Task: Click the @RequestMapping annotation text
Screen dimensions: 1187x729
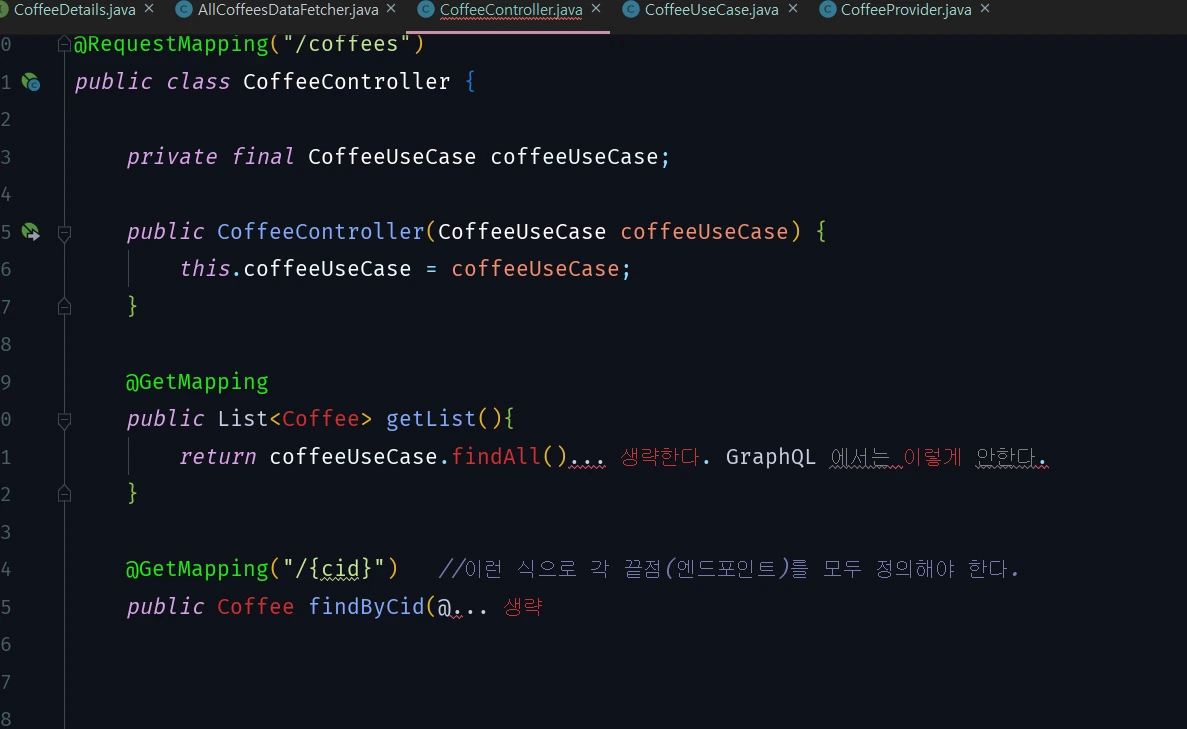Action: (170, 44)
